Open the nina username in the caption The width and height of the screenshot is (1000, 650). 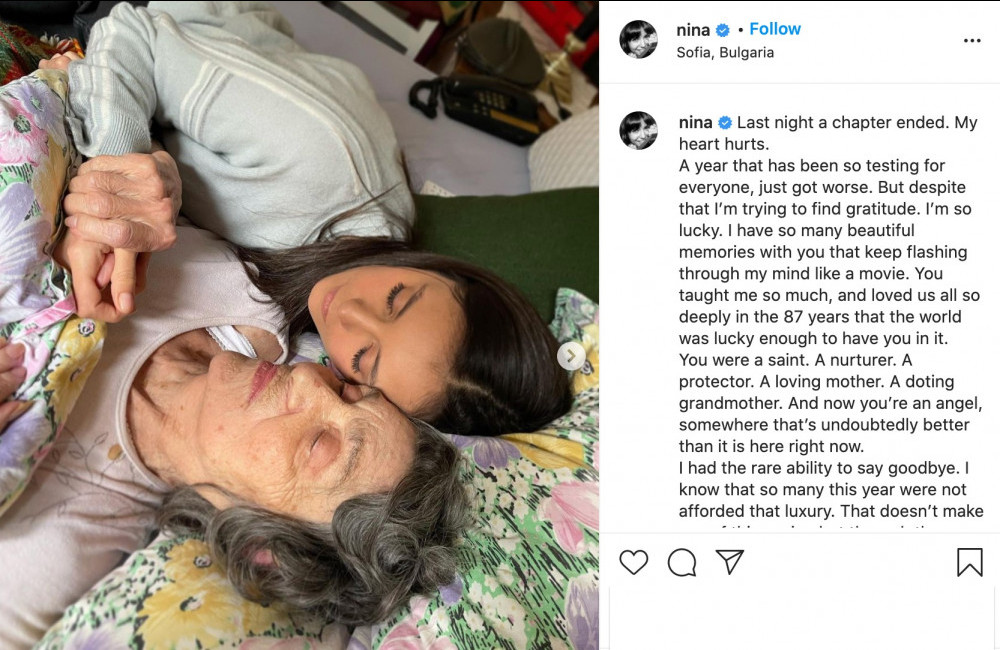click(696, 122)
